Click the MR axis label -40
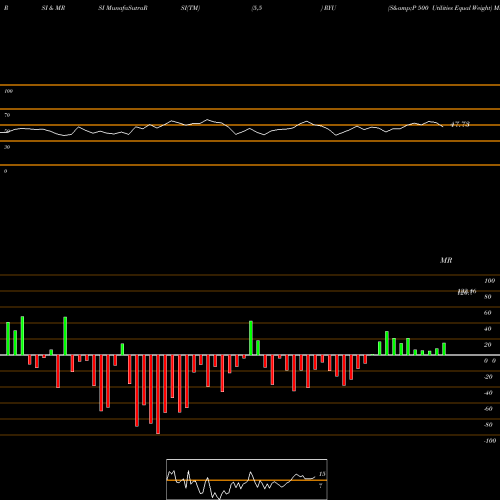Screen dimensions: 500x500 click(488, 393)
